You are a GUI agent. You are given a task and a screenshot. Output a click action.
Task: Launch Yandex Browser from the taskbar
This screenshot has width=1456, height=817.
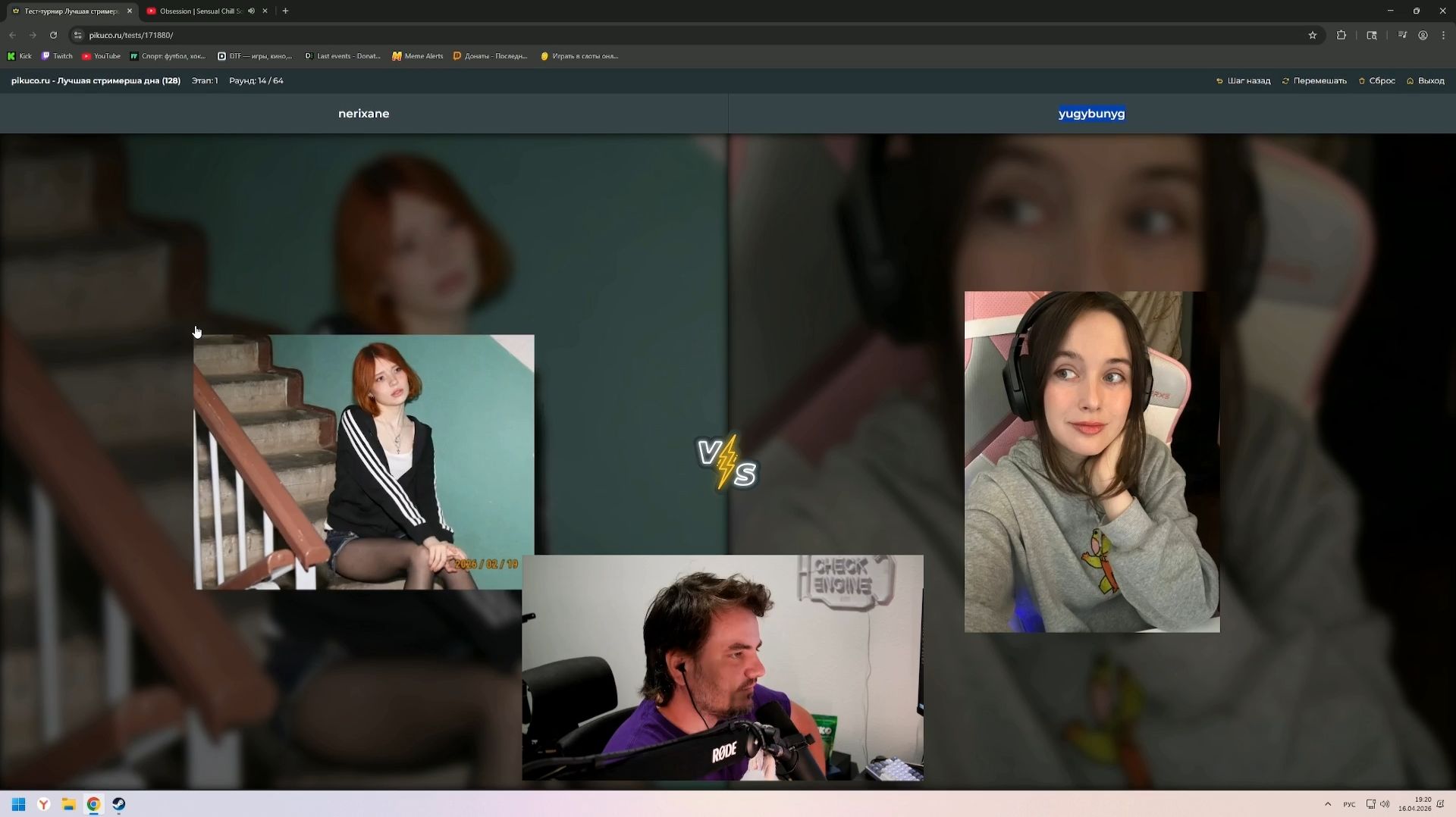coord(44,804)
